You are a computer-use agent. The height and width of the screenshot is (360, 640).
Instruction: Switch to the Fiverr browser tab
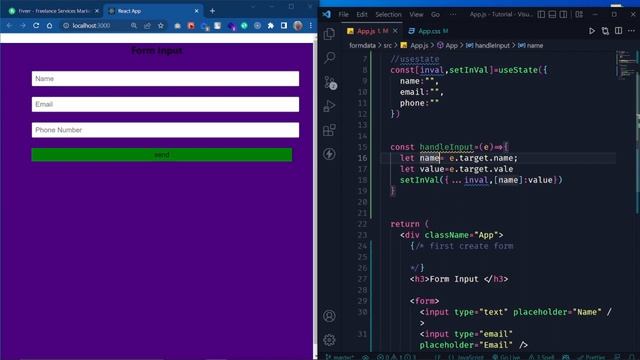click(53, 11)
